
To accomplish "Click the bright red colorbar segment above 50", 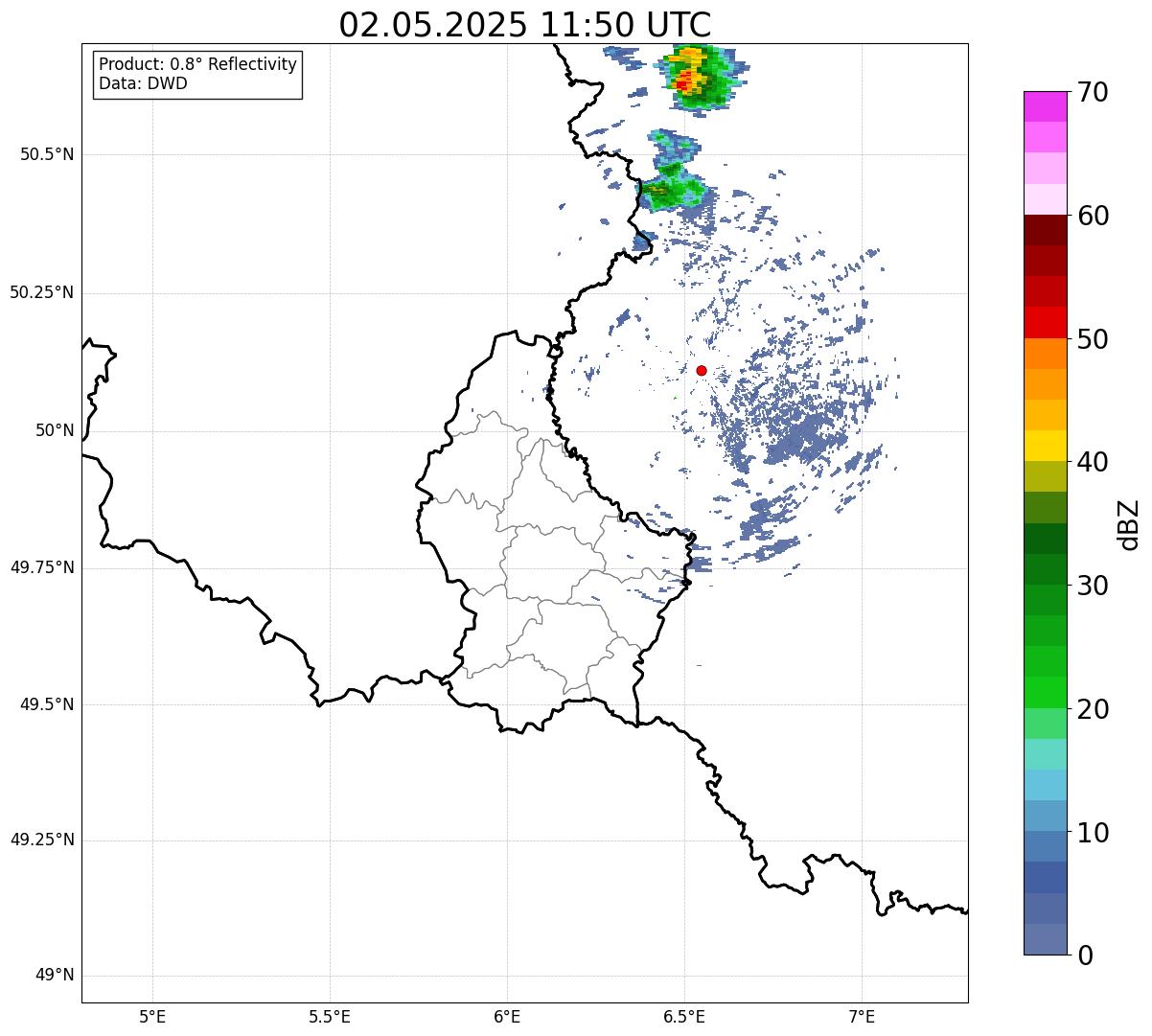I will point(1045,322).
